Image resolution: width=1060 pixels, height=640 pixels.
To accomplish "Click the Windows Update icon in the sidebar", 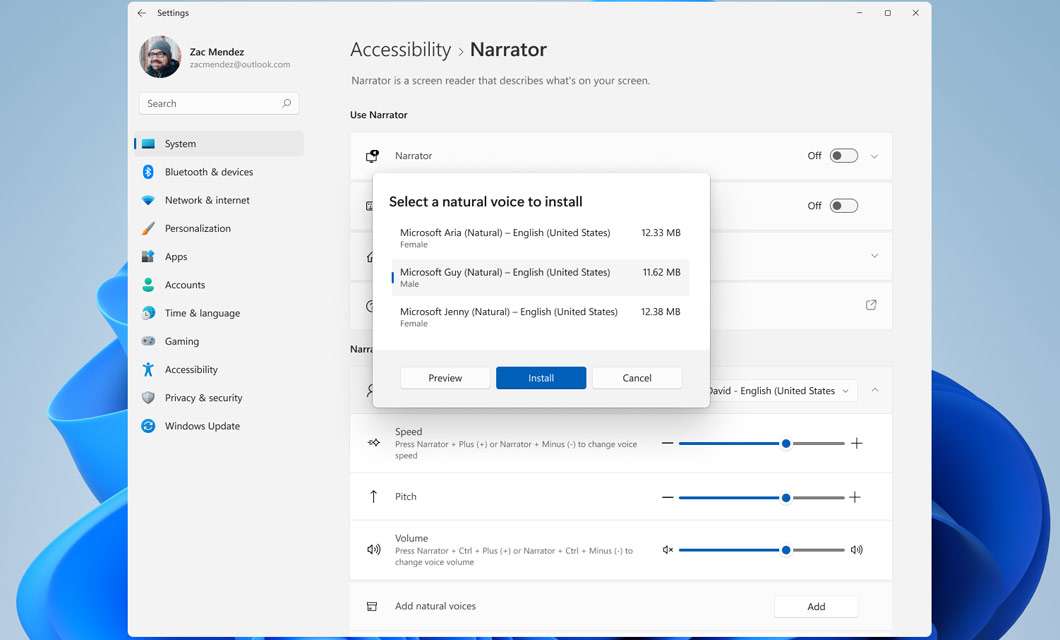I will 148,426.
